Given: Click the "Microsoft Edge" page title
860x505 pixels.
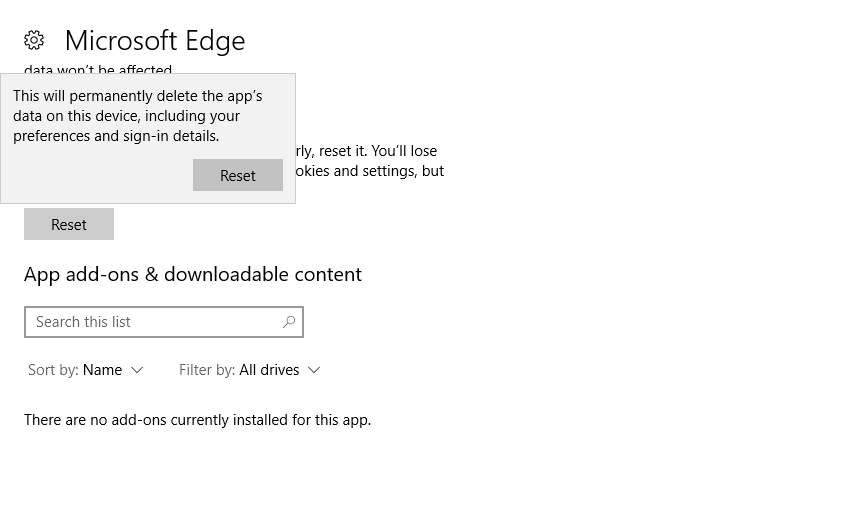Looking at the screenshot, I should pyautogui.click(x=155, y=40).
